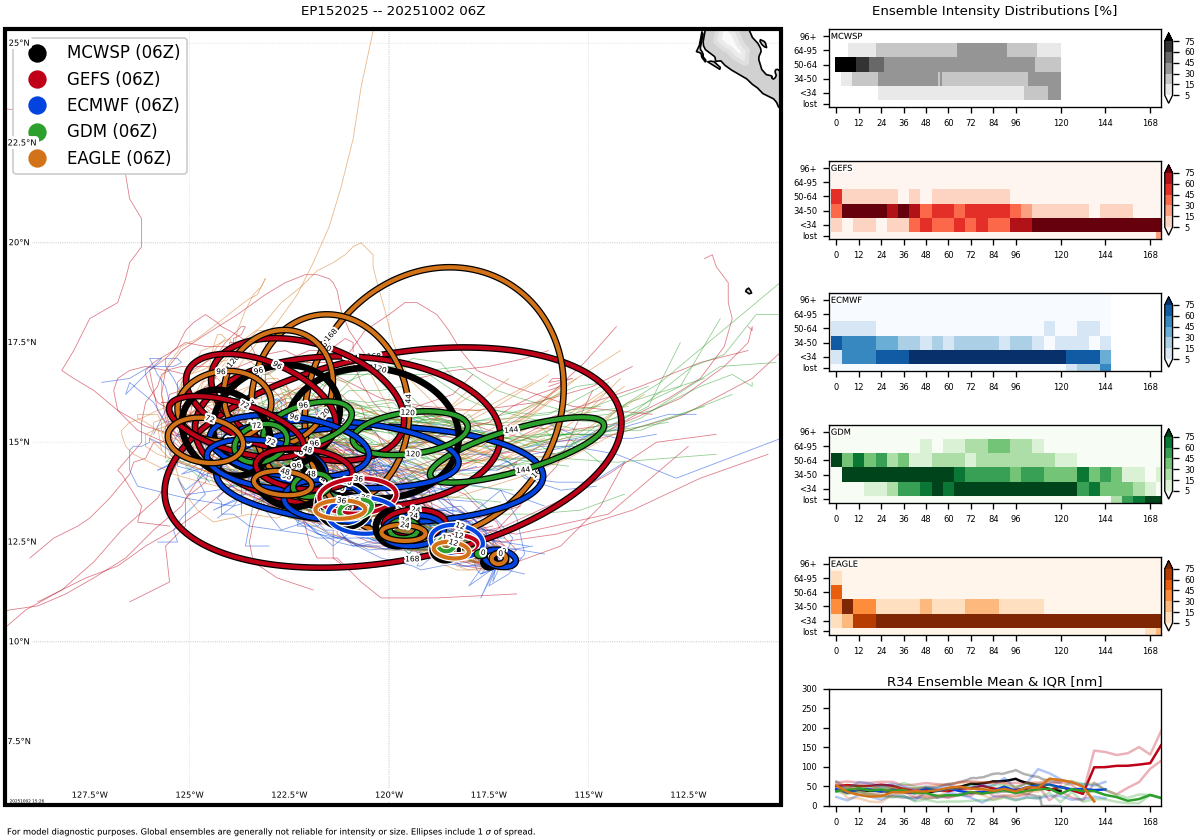Click the 'ECMWF' label inside the blue heatmap
This screenshot has width=1200, height=840.
coord(845,300)
